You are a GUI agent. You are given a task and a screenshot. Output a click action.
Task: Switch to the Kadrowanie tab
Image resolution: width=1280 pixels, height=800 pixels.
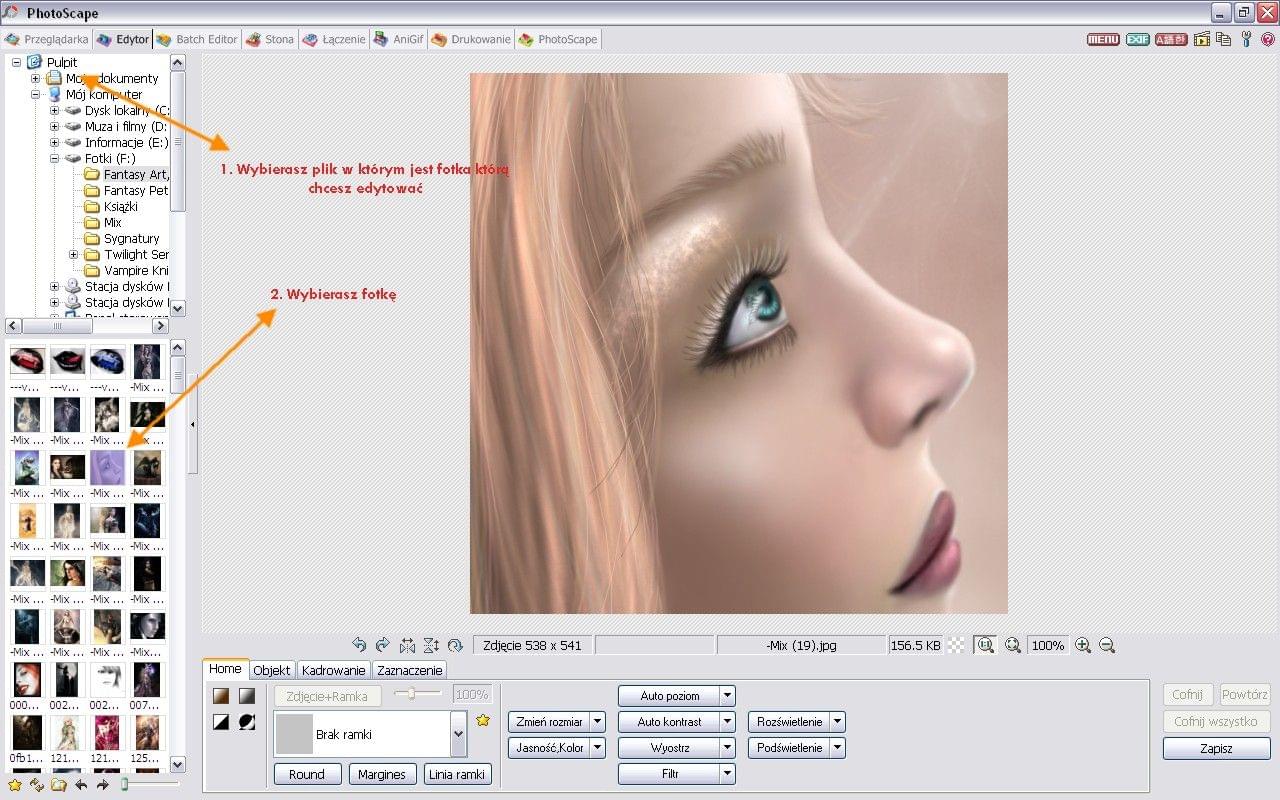click(334, 670)
